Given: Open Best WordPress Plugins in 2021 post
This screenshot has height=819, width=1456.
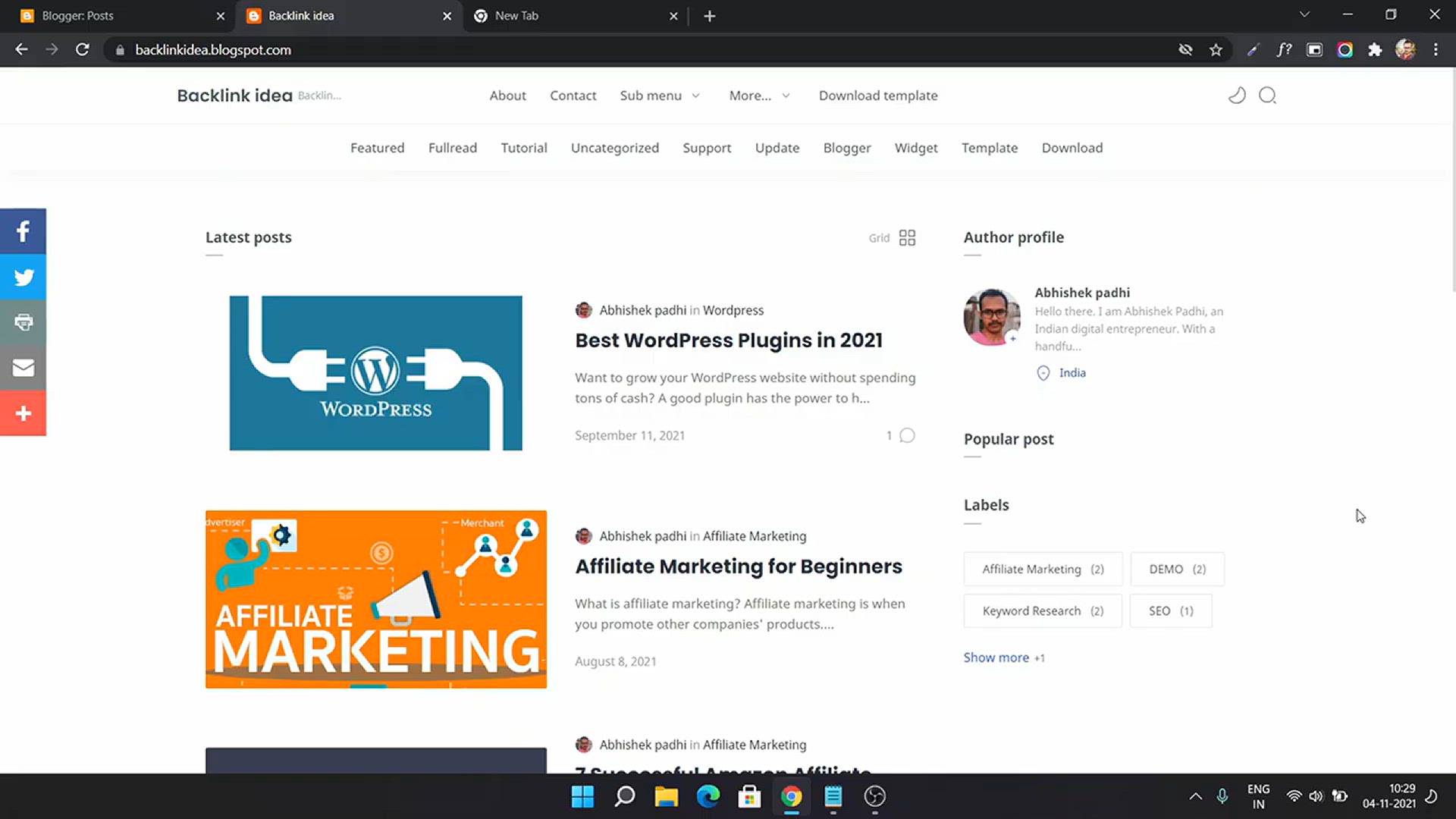Looking at the screenshot, I should [728, 340].
